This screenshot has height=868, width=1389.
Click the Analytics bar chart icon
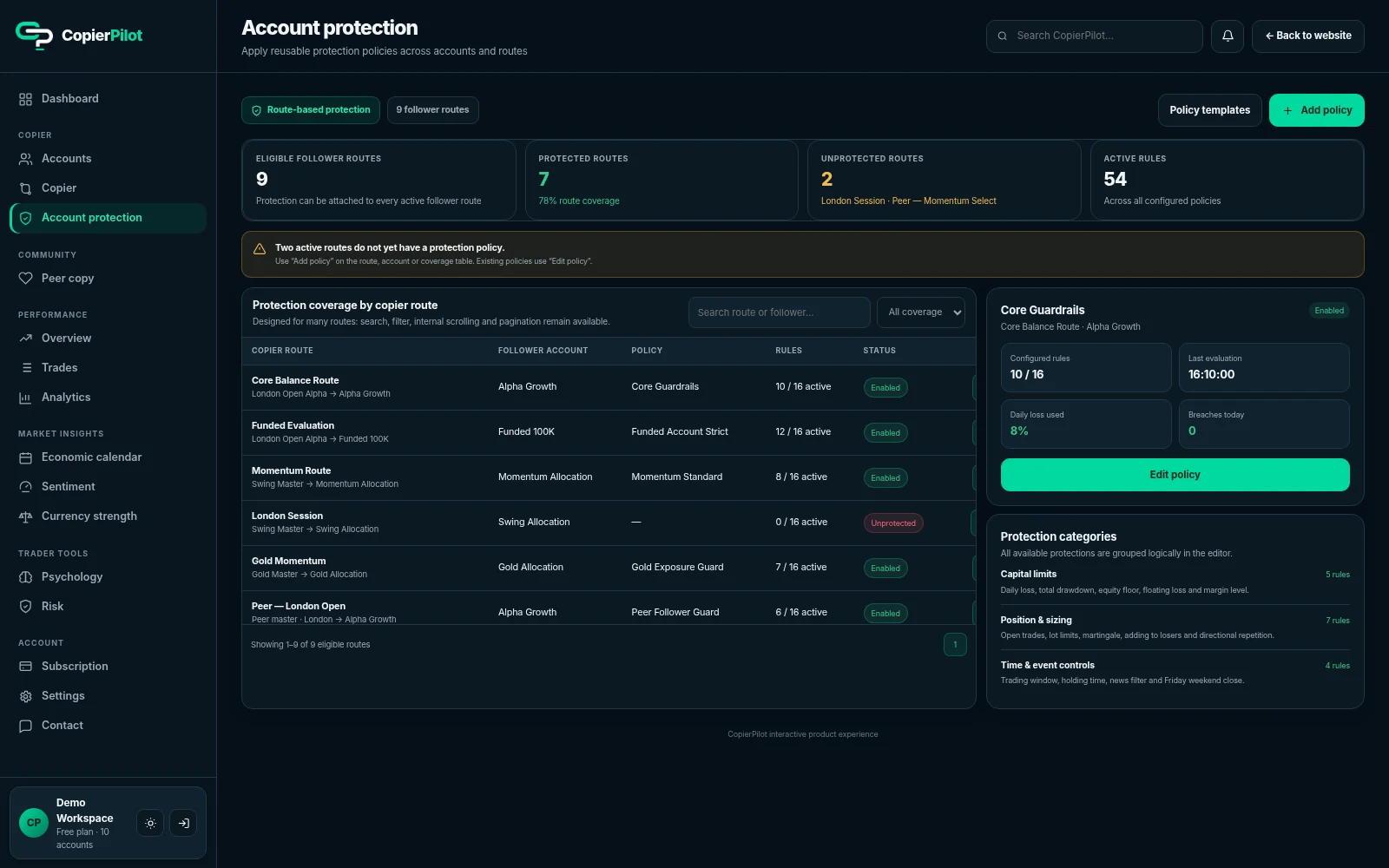25,398
